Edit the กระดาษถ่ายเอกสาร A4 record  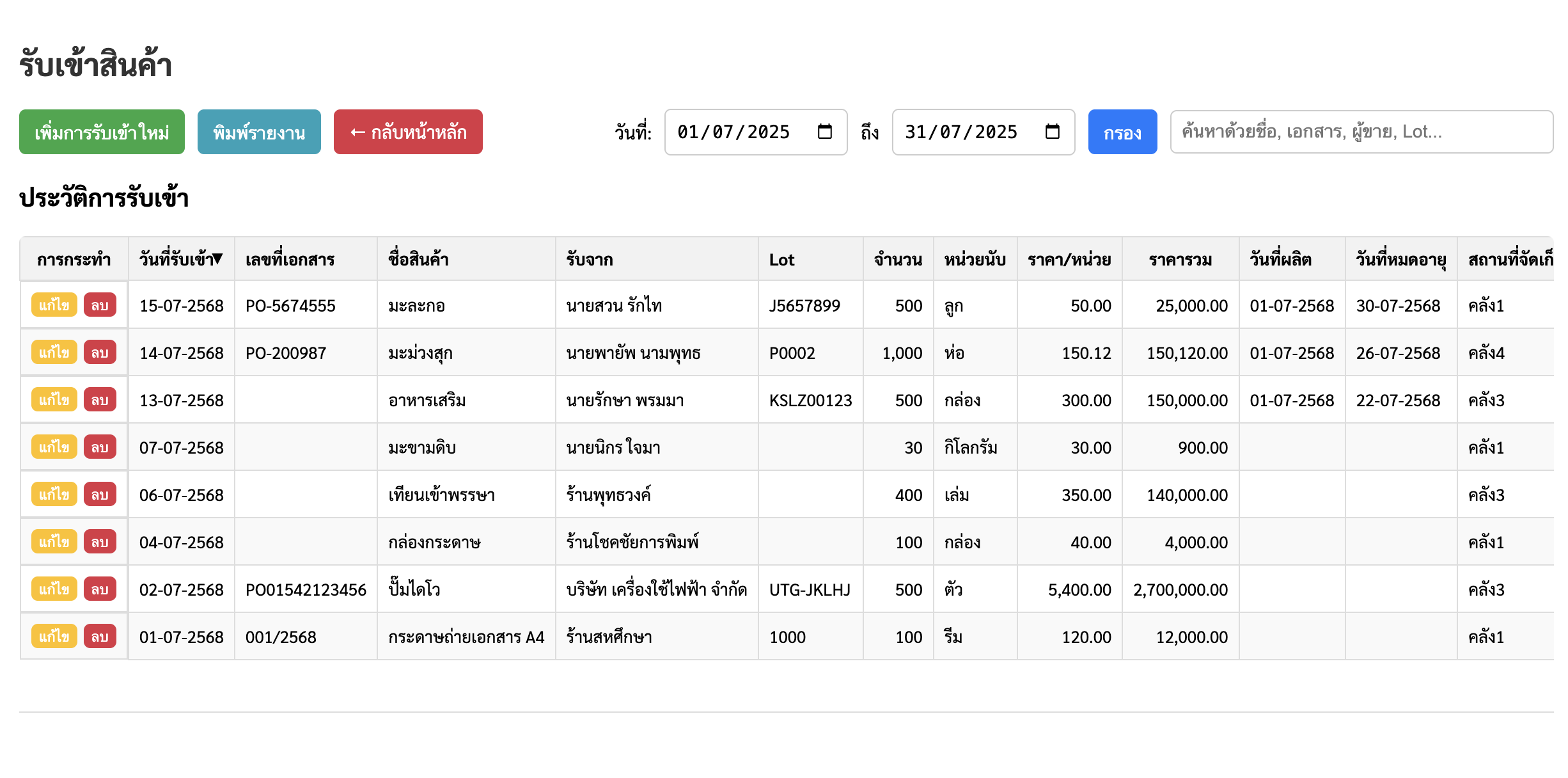tap(54, 637)
